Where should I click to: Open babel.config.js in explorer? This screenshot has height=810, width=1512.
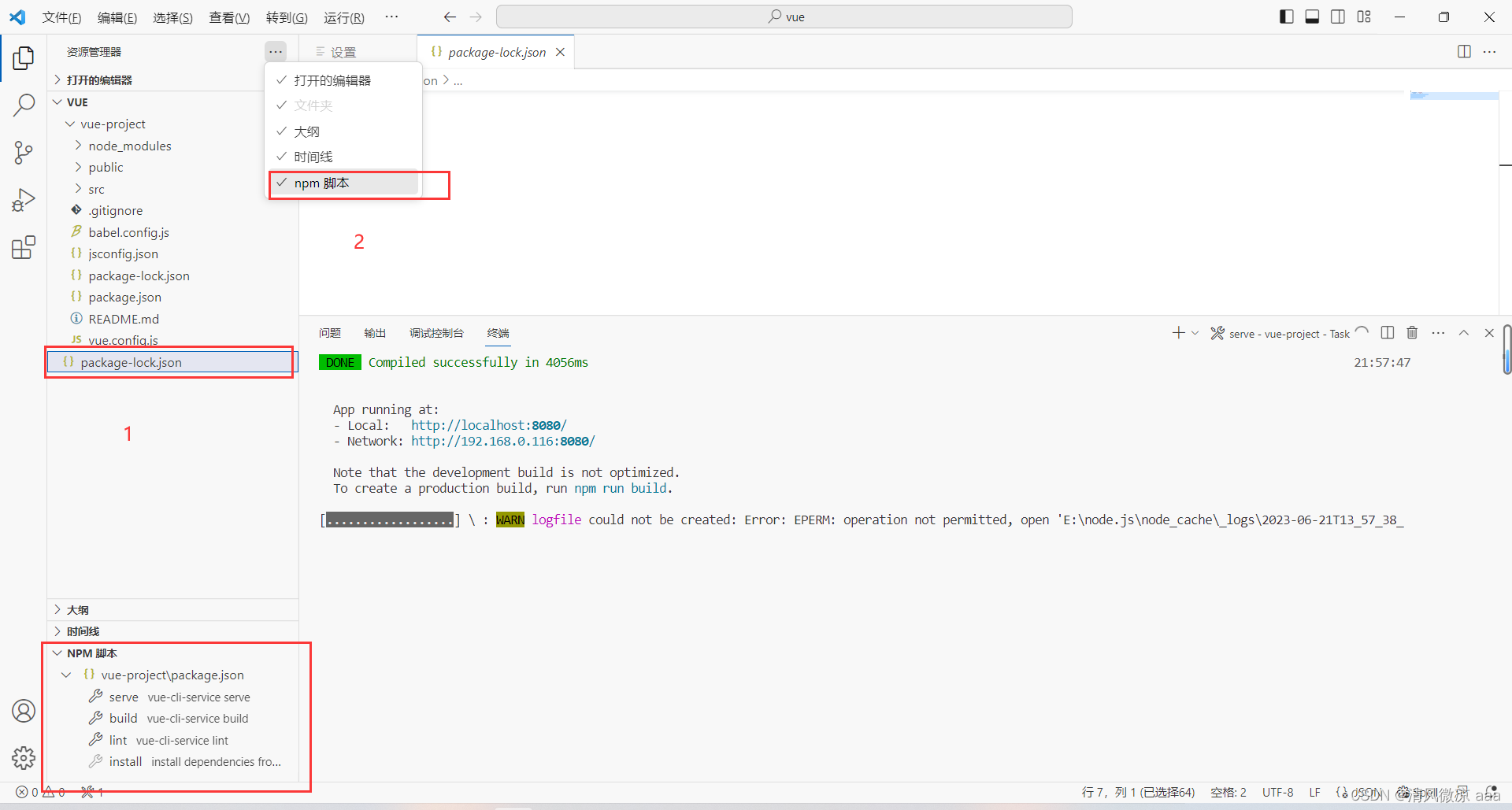(172, 232)
